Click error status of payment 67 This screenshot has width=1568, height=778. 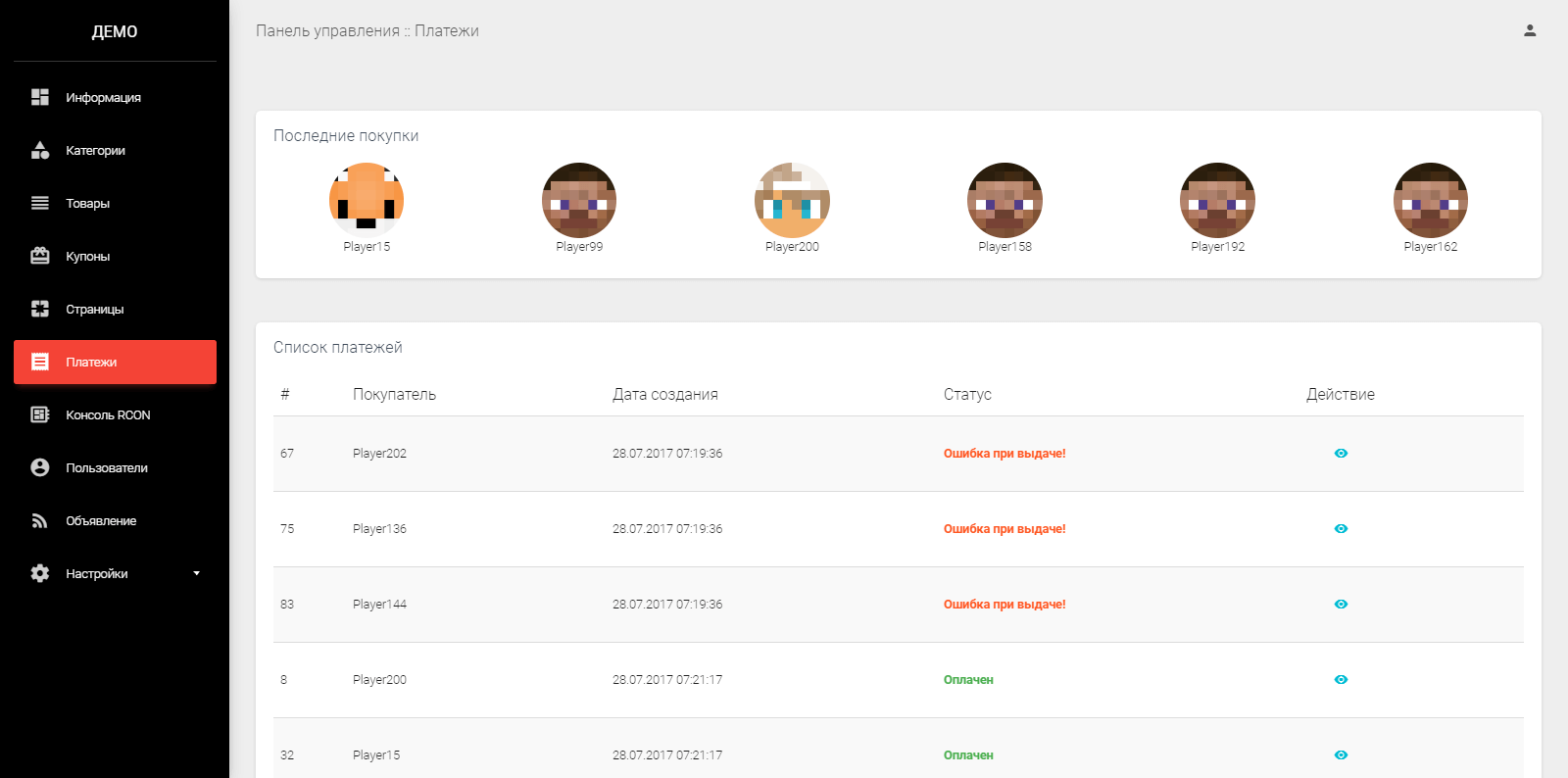1004,454
